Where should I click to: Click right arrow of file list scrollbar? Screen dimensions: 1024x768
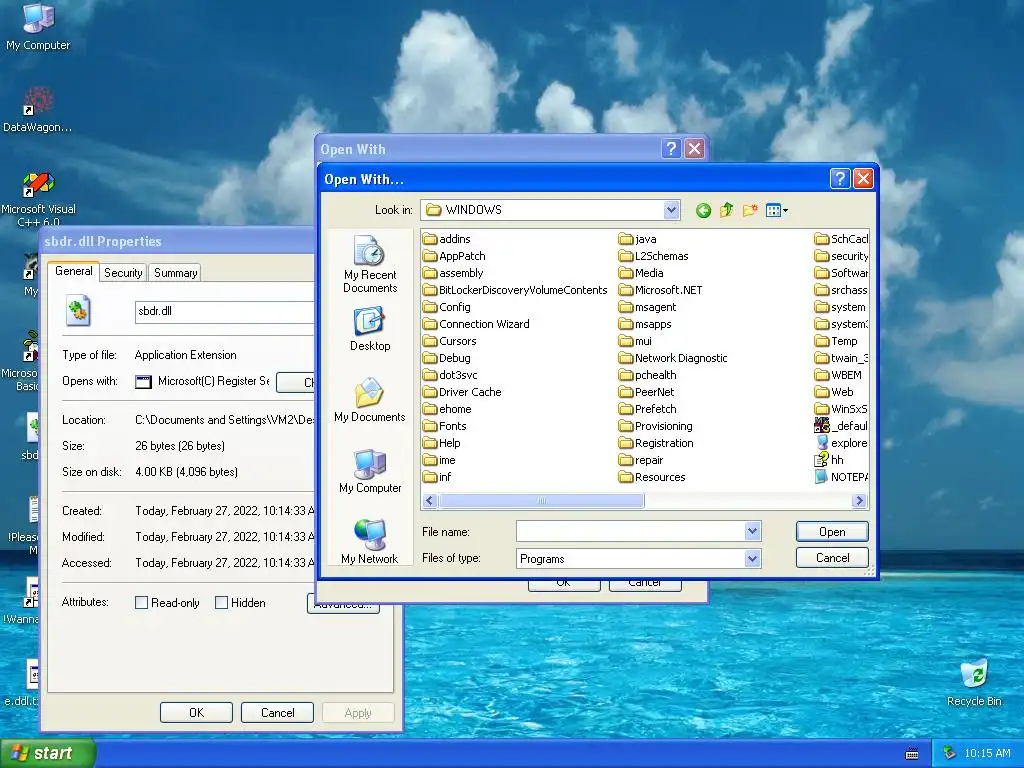coord(859,501)
